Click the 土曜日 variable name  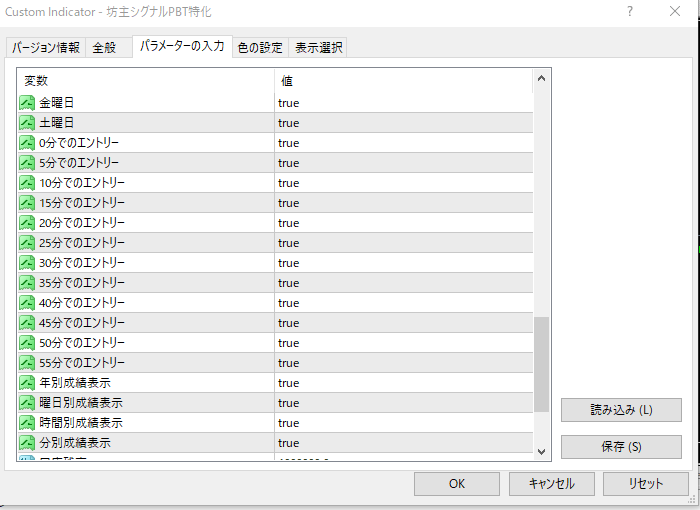coord(56,123)
